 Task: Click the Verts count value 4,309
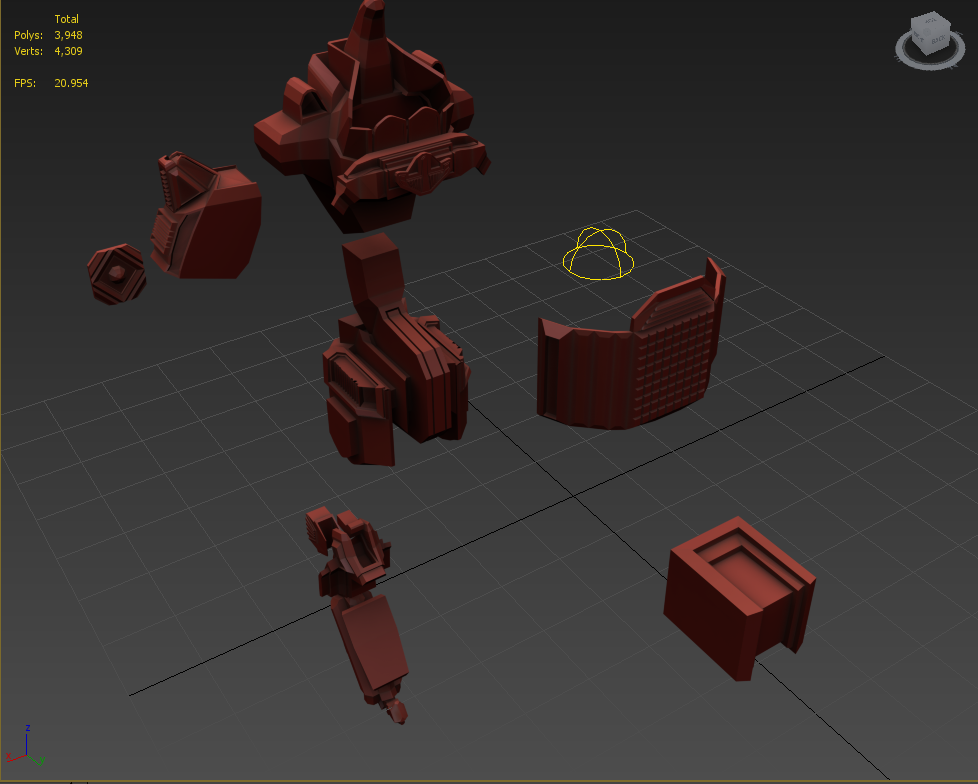pos(68,51)
